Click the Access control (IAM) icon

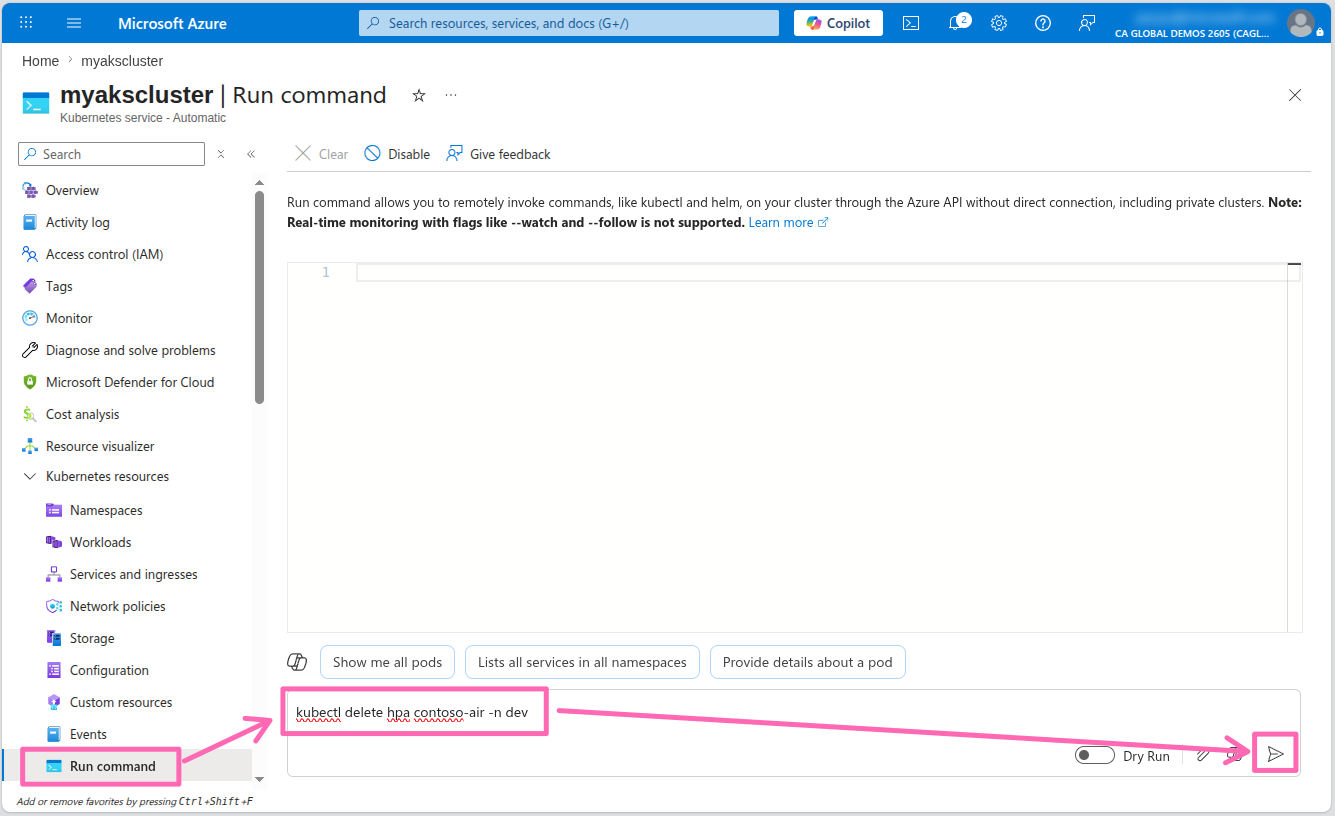(x=29, y=254)
